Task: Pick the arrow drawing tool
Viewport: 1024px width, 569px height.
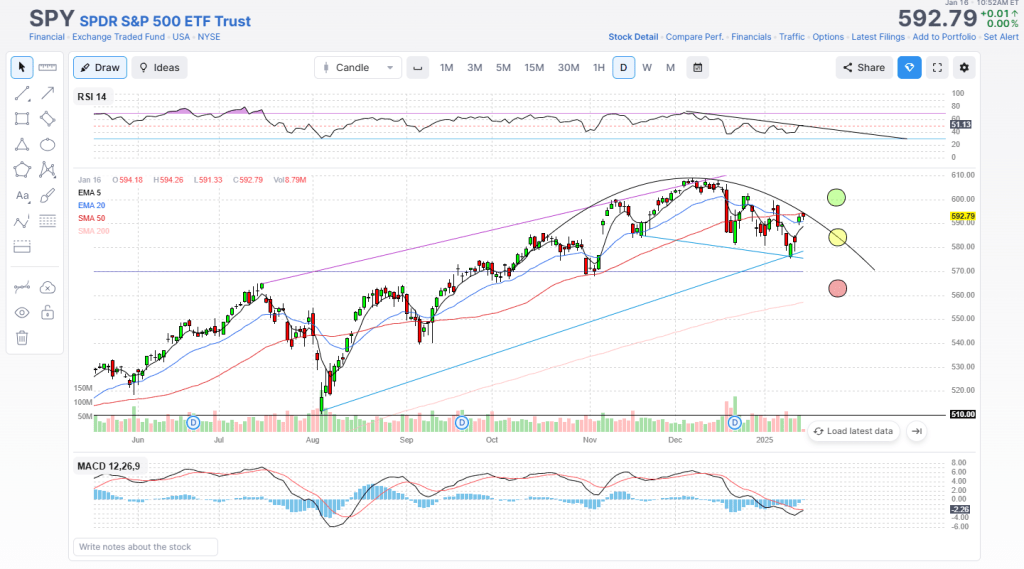Action: click(x=47, y=93)
